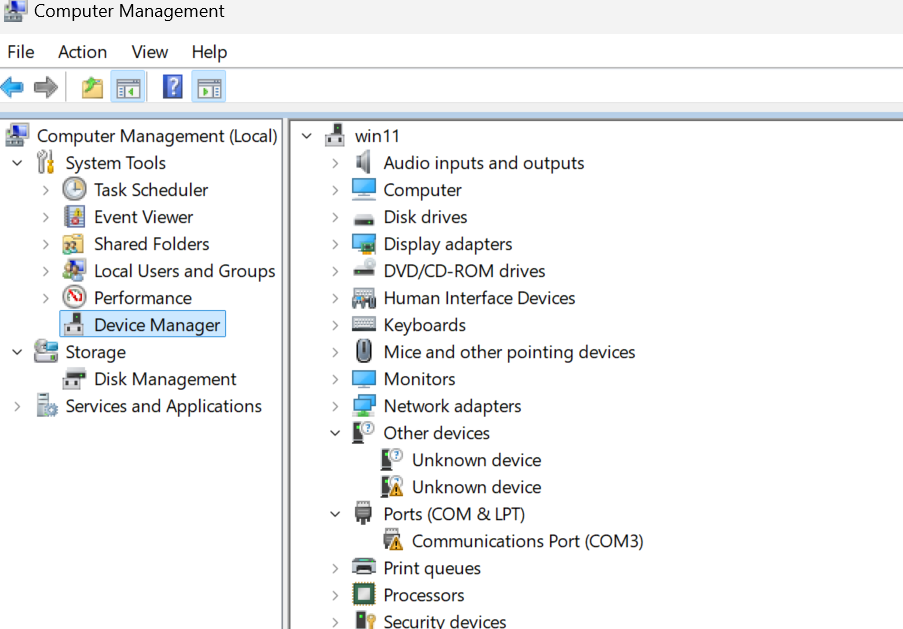Click the Services and Applications icon

point(46,406)
